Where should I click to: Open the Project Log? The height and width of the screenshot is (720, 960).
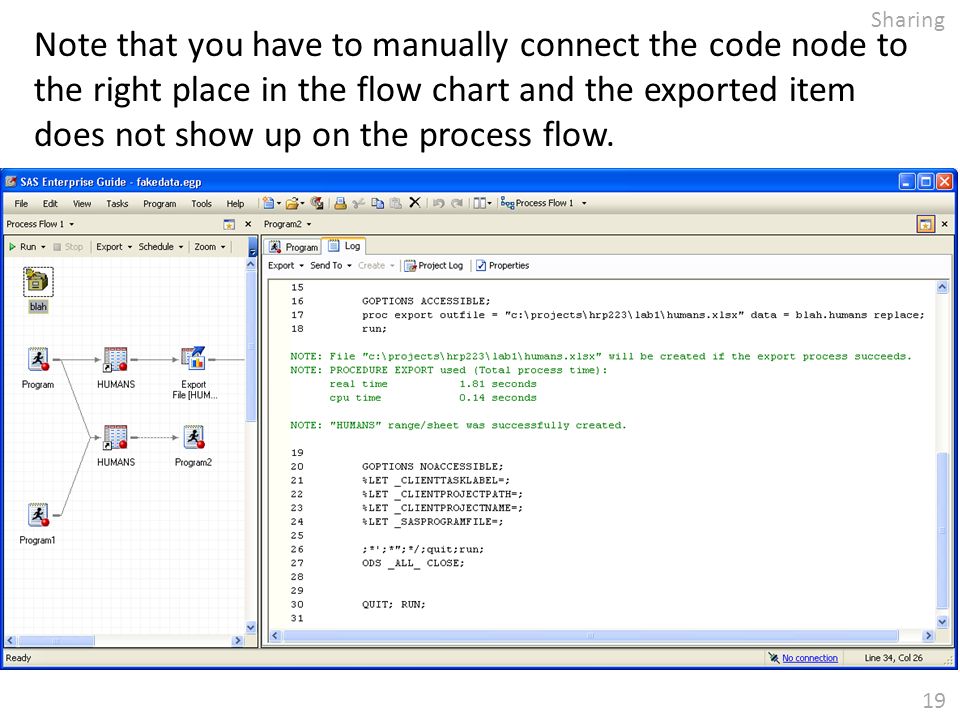[433, 266]
